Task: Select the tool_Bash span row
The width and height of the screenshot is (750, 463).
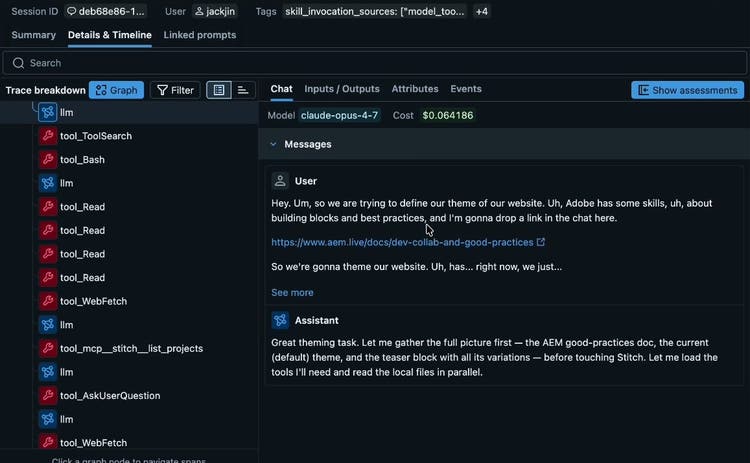Action: [x=129, y=159]
